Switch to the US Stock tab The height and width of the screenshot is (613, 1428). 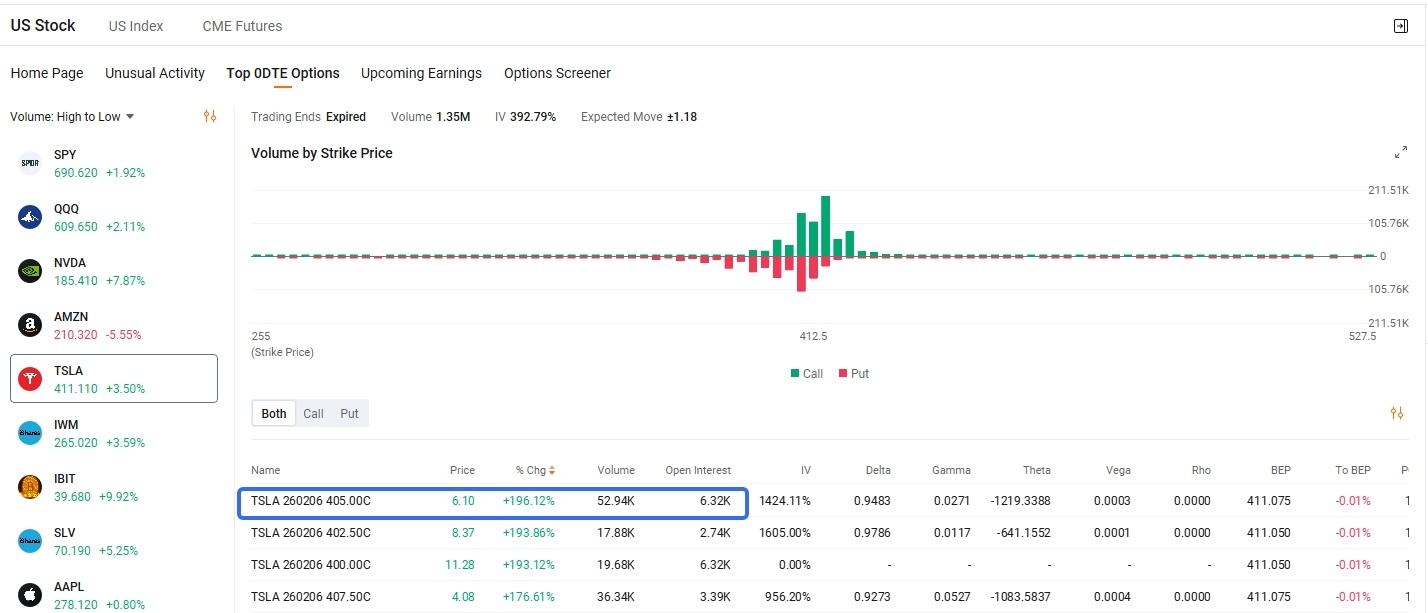tap(43, 25)
